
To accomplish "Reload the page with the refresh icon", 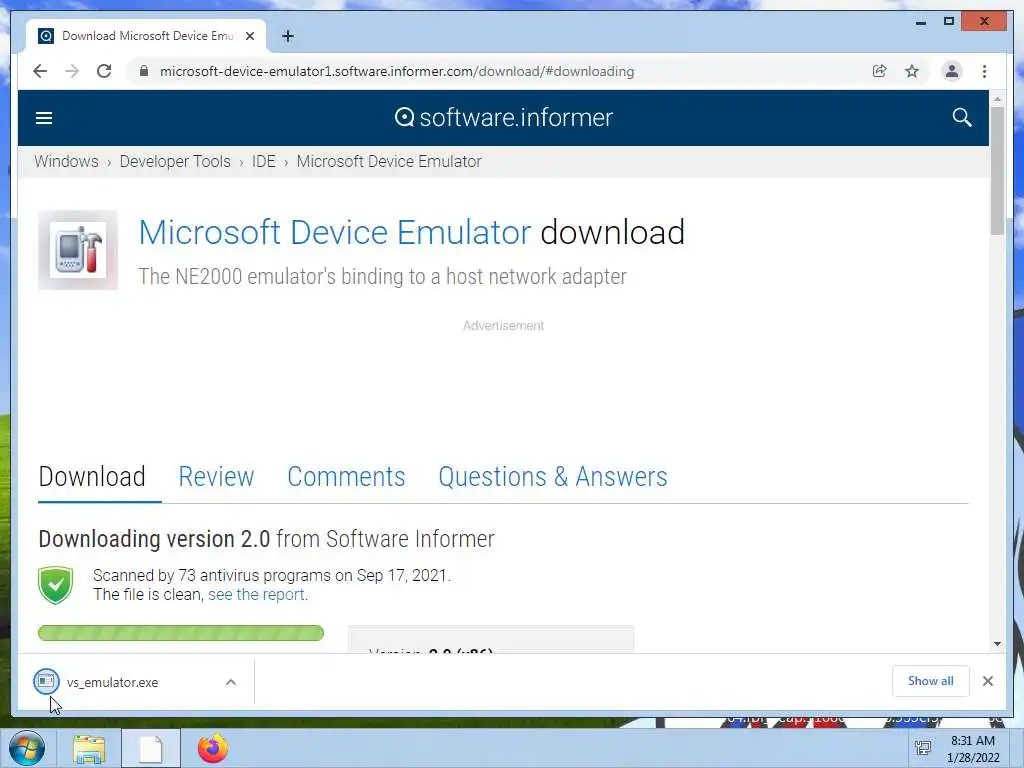I will point(104,71).
